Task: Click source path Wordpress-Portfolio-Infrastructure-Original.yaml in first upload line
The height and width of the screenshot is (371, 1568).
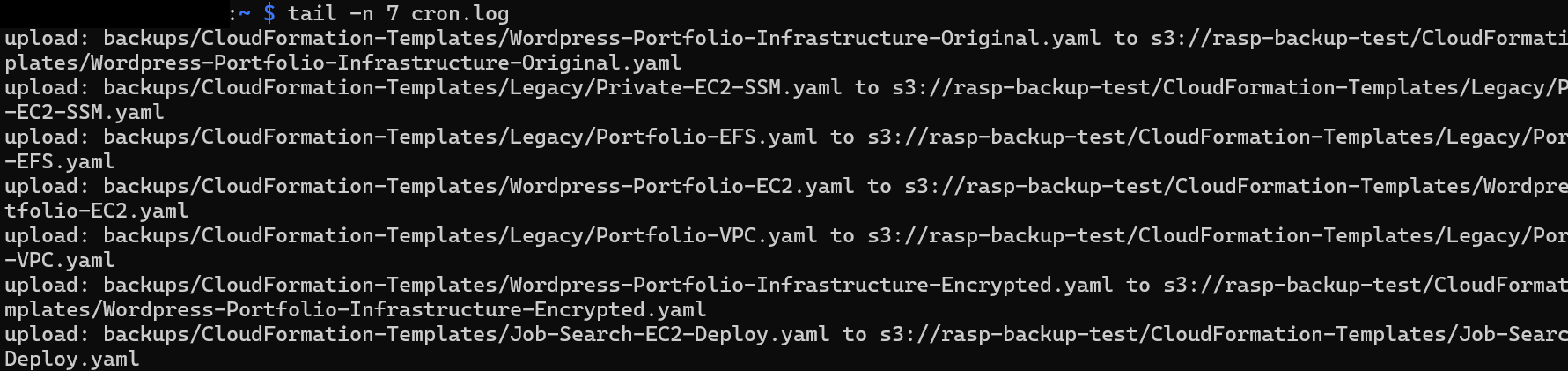Action: 805,38
